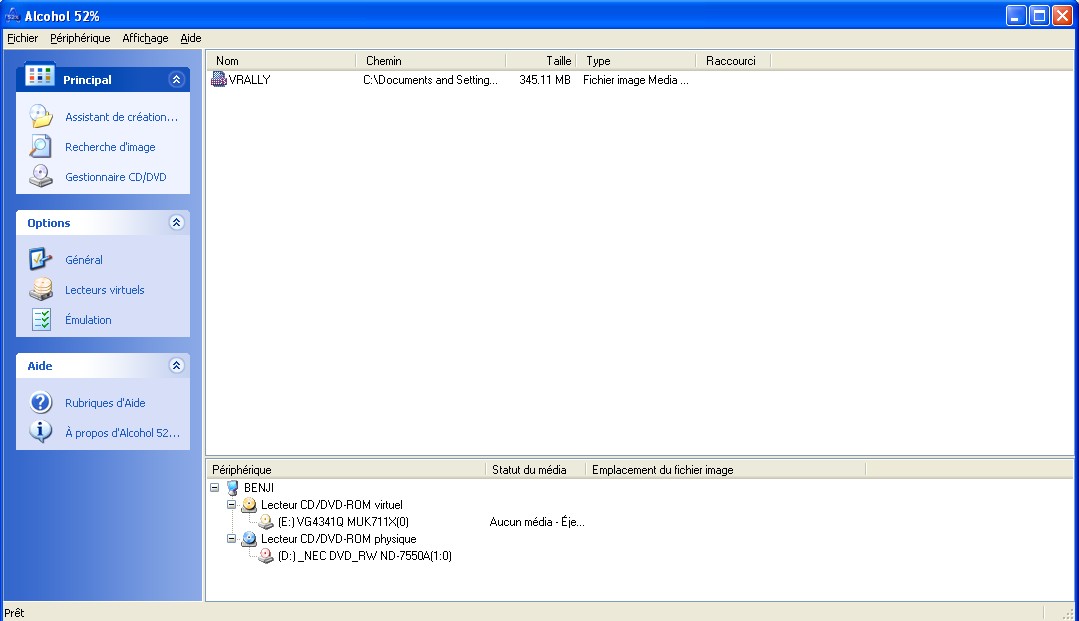Click the À propos info icon
1079x621 pixels.
[41, 432]
